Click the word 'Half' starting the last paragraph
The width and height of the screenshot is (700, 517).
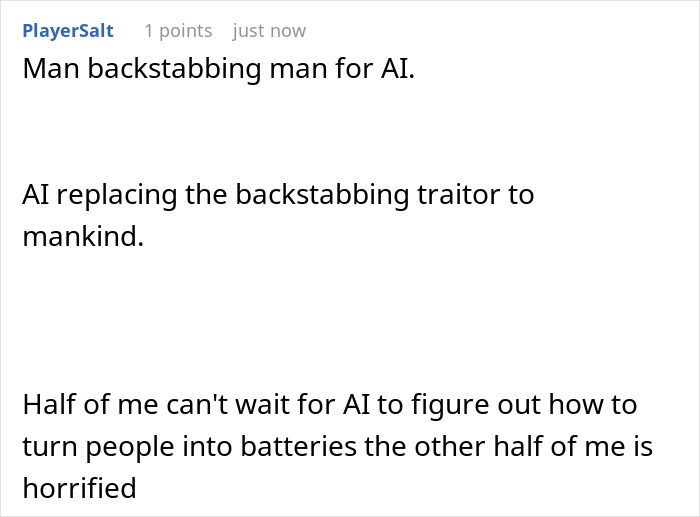tap(46, 406)
